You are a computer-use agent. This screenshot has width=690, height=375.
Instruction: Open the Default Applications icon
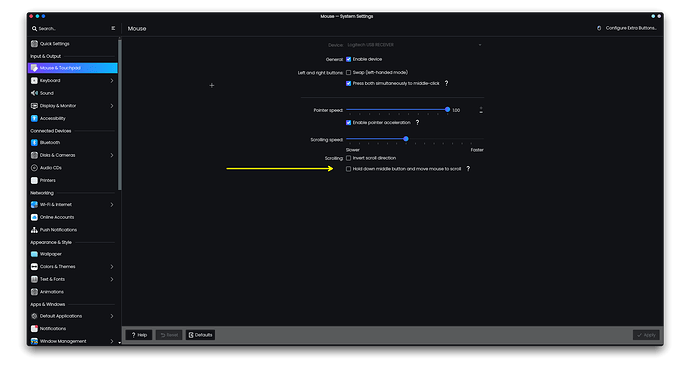[34, 316]
